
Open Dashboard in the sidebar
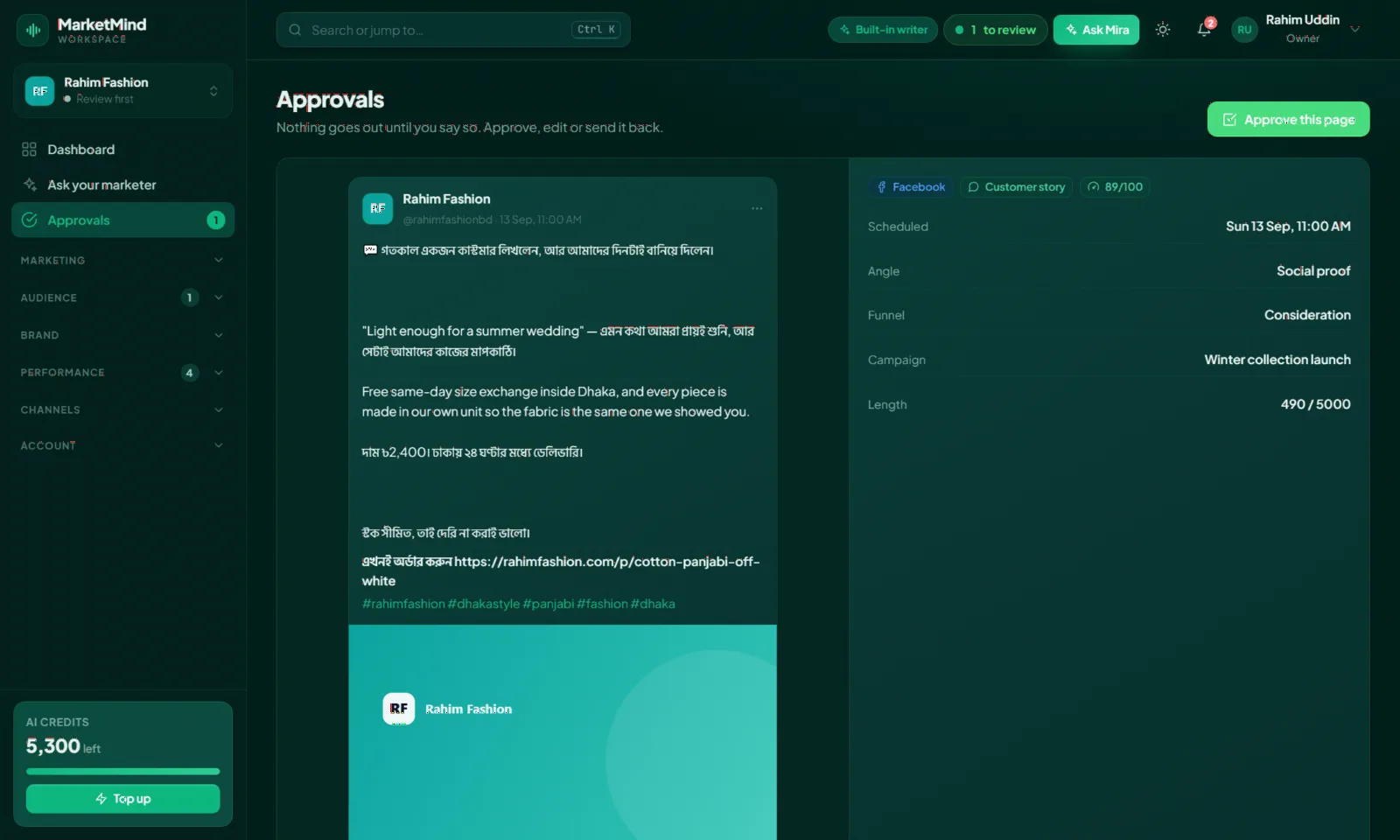pos(122,150)
